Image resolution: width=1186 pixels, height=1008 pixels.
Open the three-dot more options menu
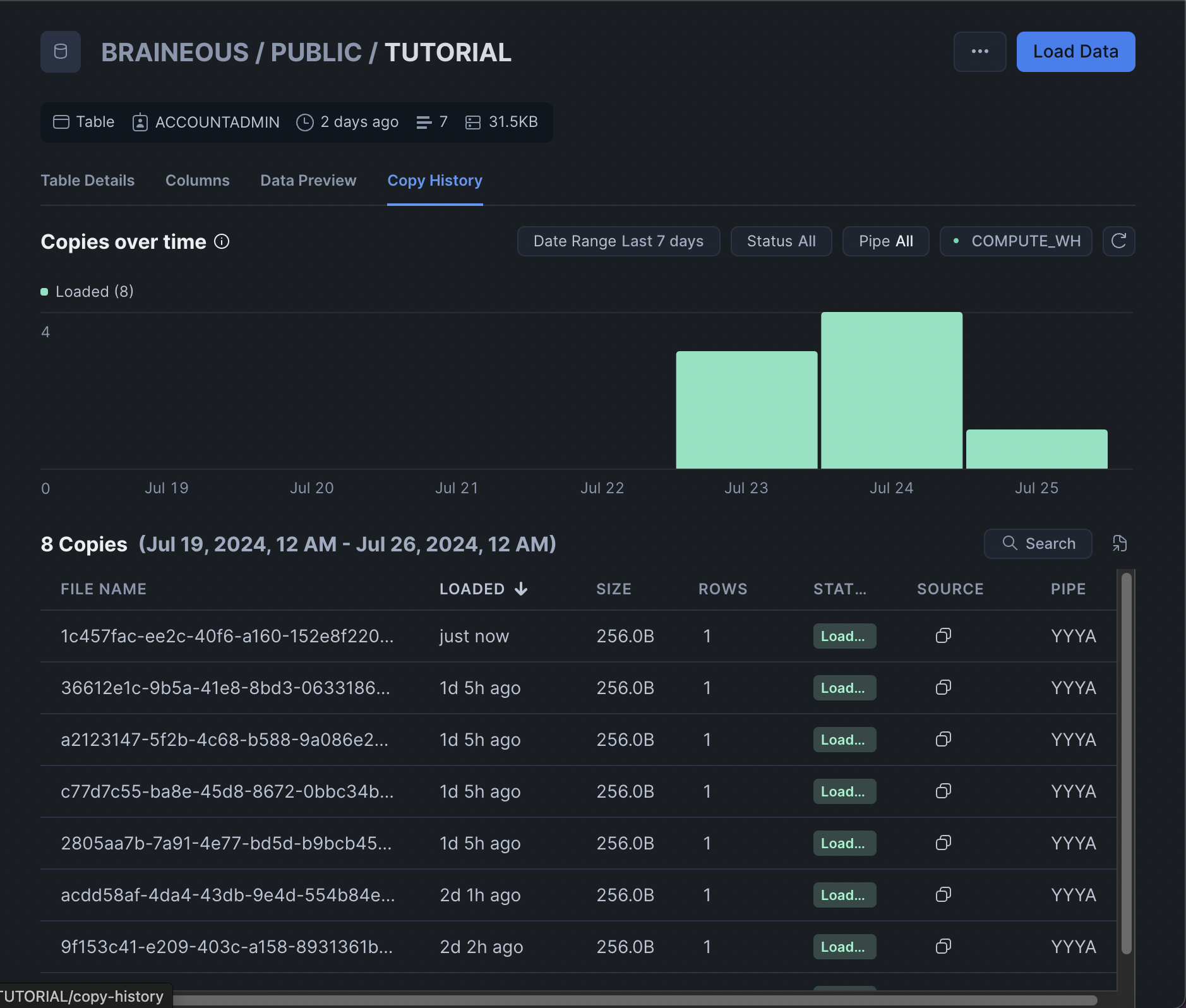tap(979, 52)
